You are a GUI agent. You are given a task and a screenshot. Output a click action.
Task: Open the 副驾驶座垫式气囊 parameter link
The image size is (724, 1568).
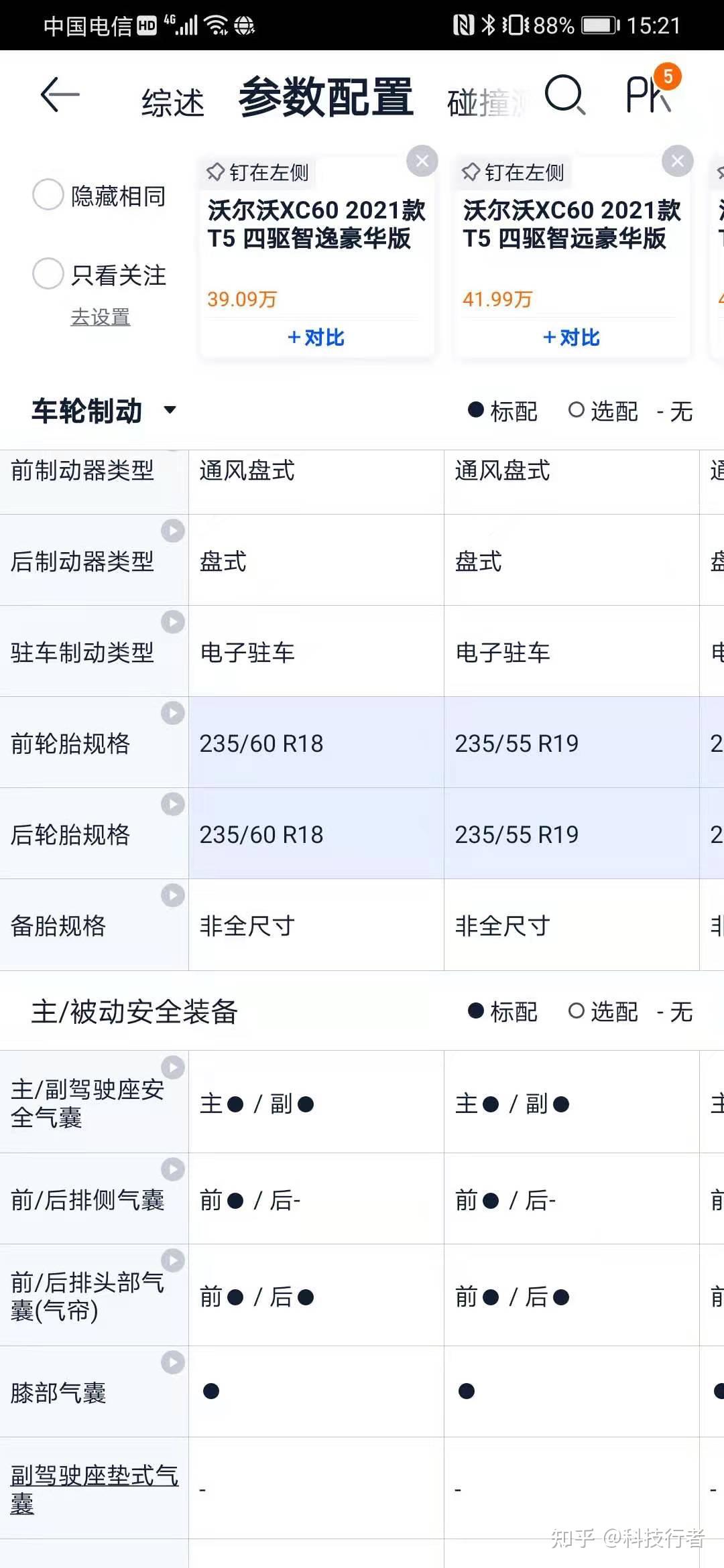[94, 1489]
